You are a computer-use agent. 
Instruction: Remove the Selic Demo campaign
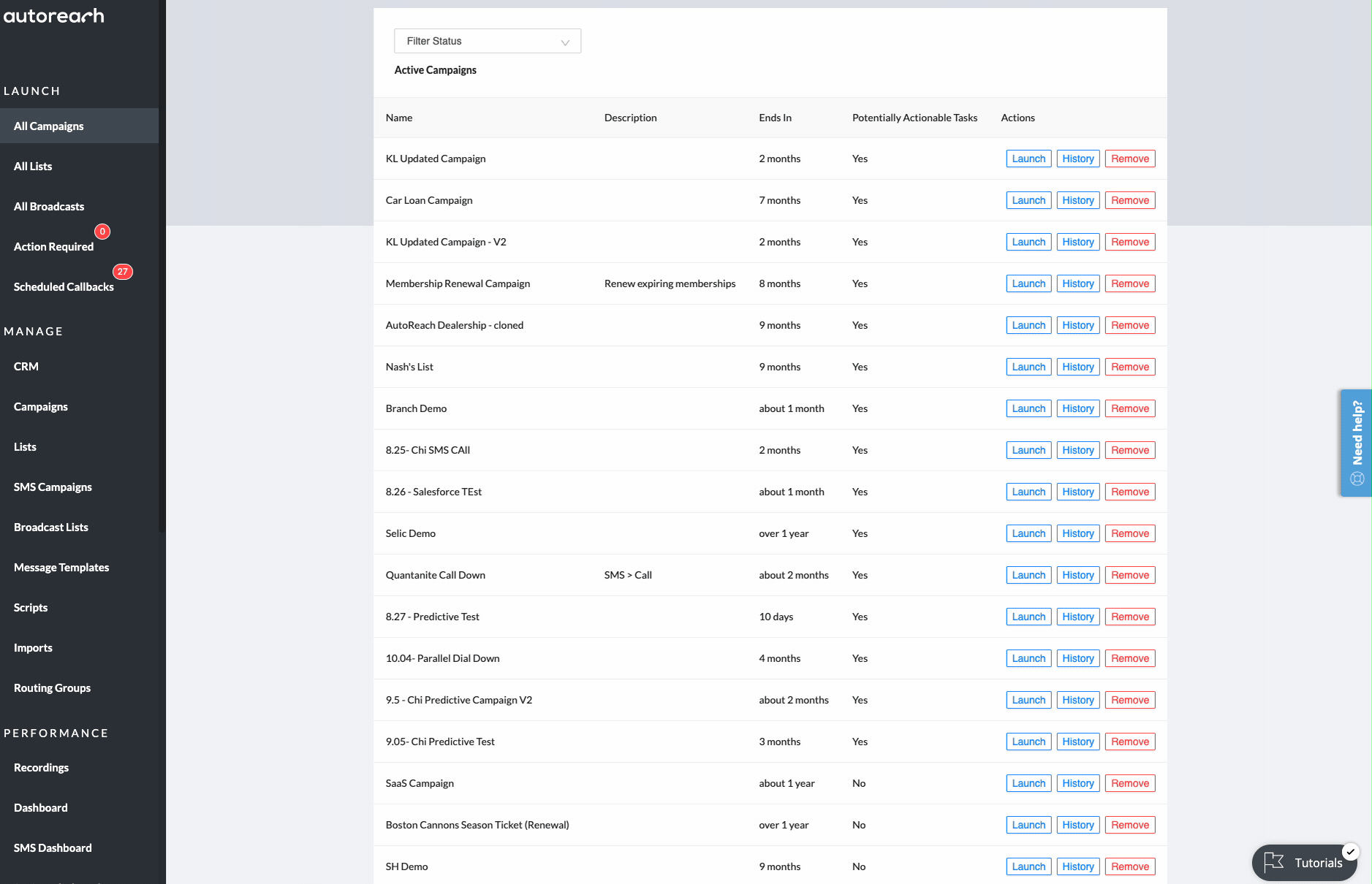(x=1129, y=533)
